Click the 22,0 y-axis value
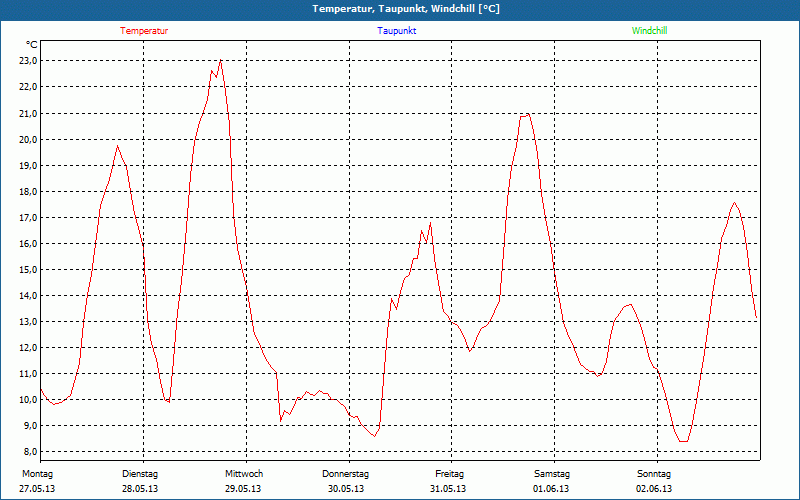Image resolution: width=800 pixels, height=500 pixels. [x=28, y=87]
